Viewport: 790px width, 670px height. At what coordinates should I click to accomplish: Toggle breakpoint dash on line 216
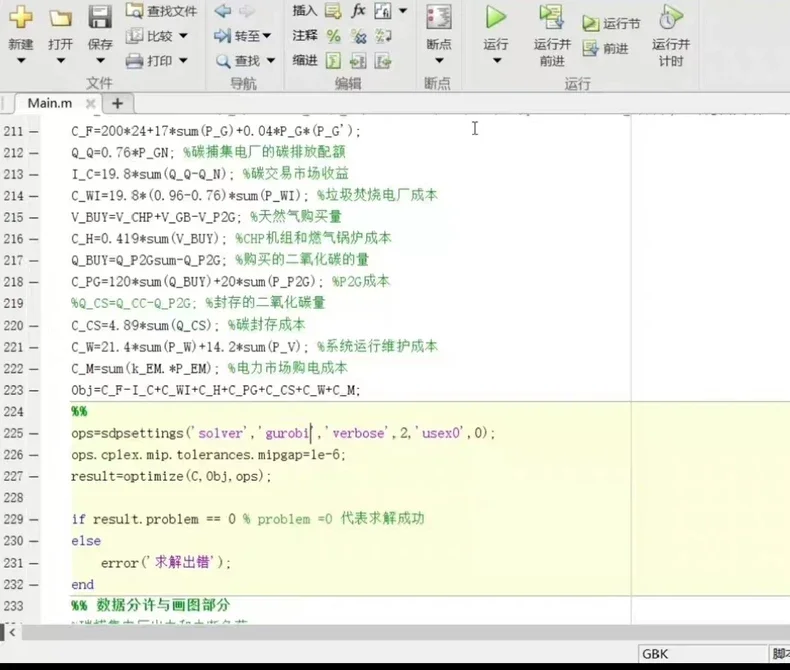click(x=34, y=239)
